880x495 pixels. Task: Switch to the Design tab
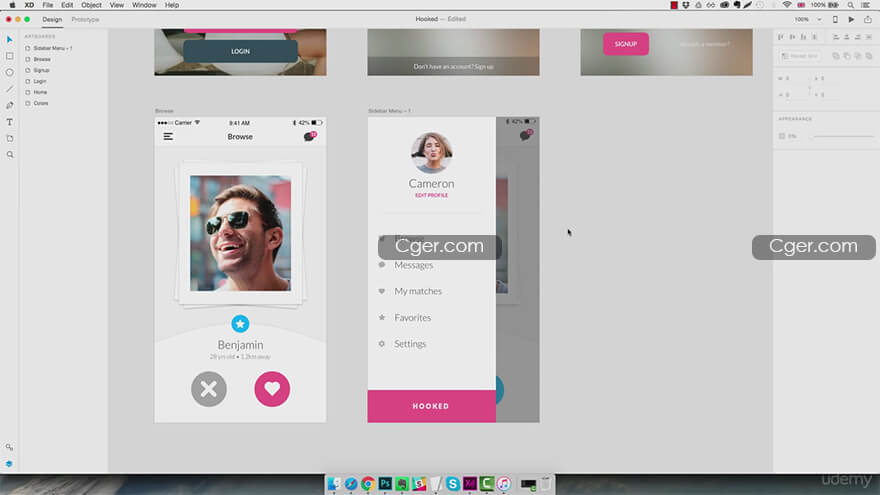[x=52, y=19]
